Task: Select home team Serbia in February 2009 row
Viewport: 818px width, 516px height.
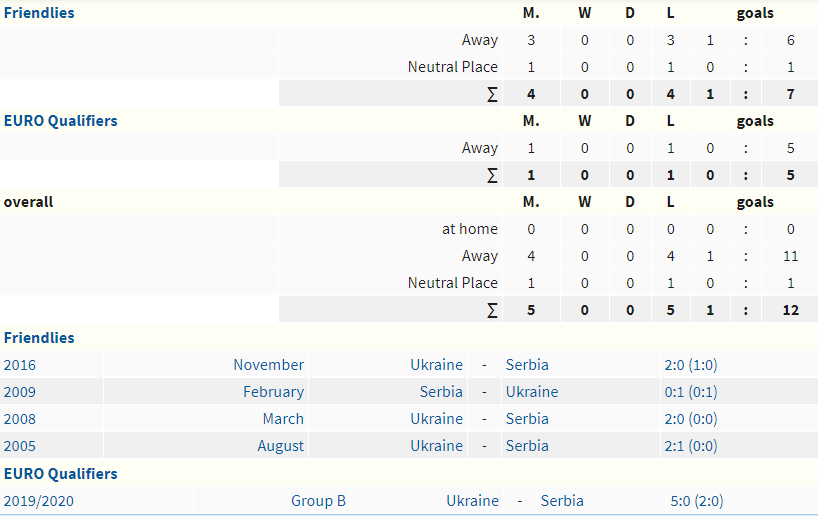Action: 441,392
